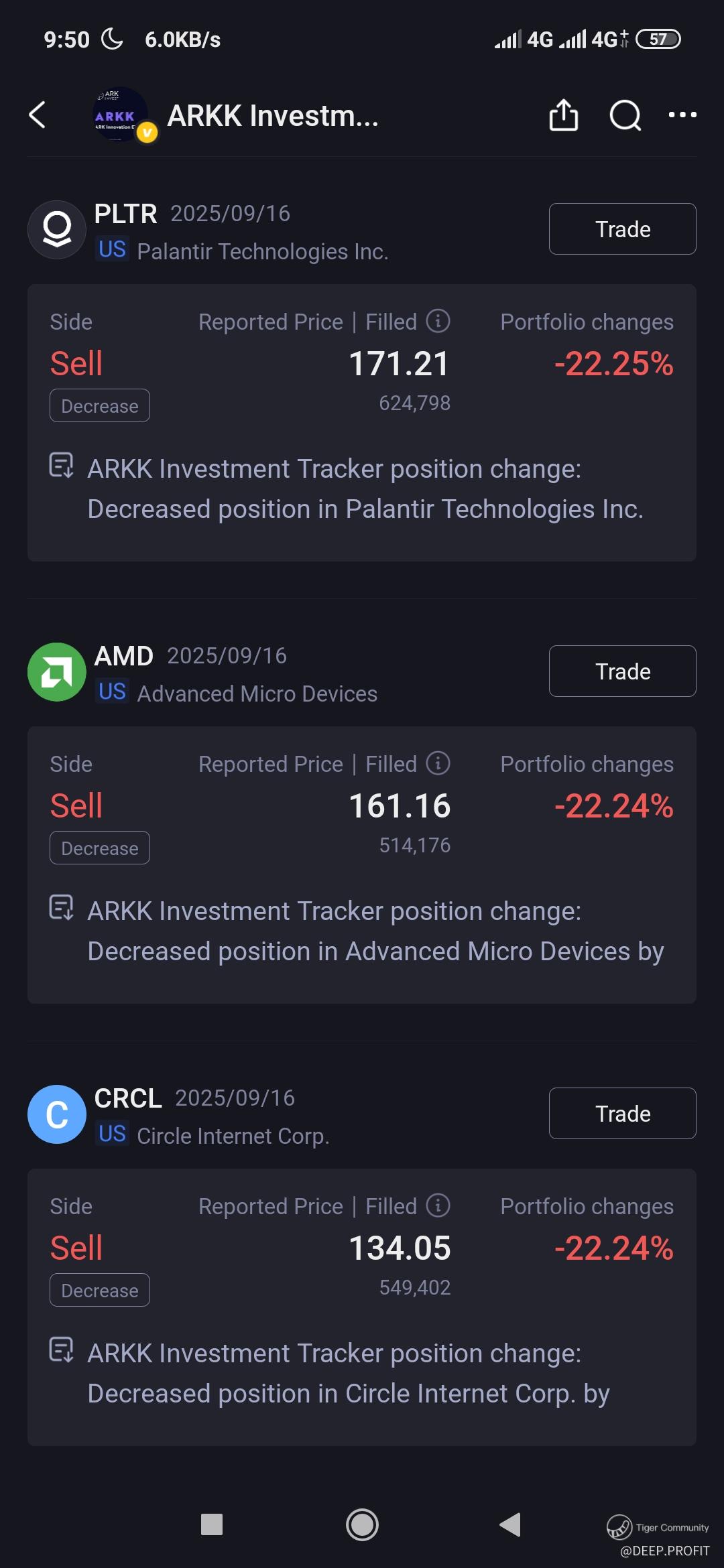Open the share icon
724x1568 pixels.
pyautogui.click(x=563, y=115)
